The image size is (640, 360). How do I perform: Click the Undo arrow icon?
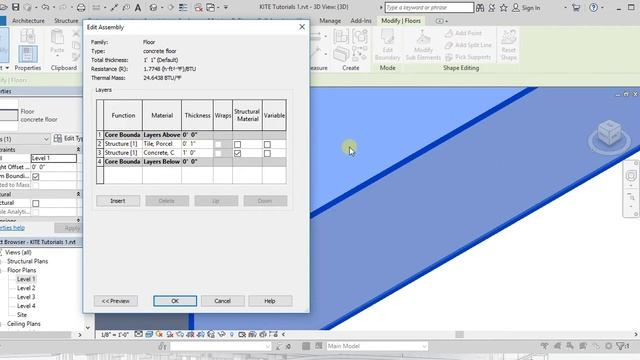pyautogui.click(x=45, y=7)
